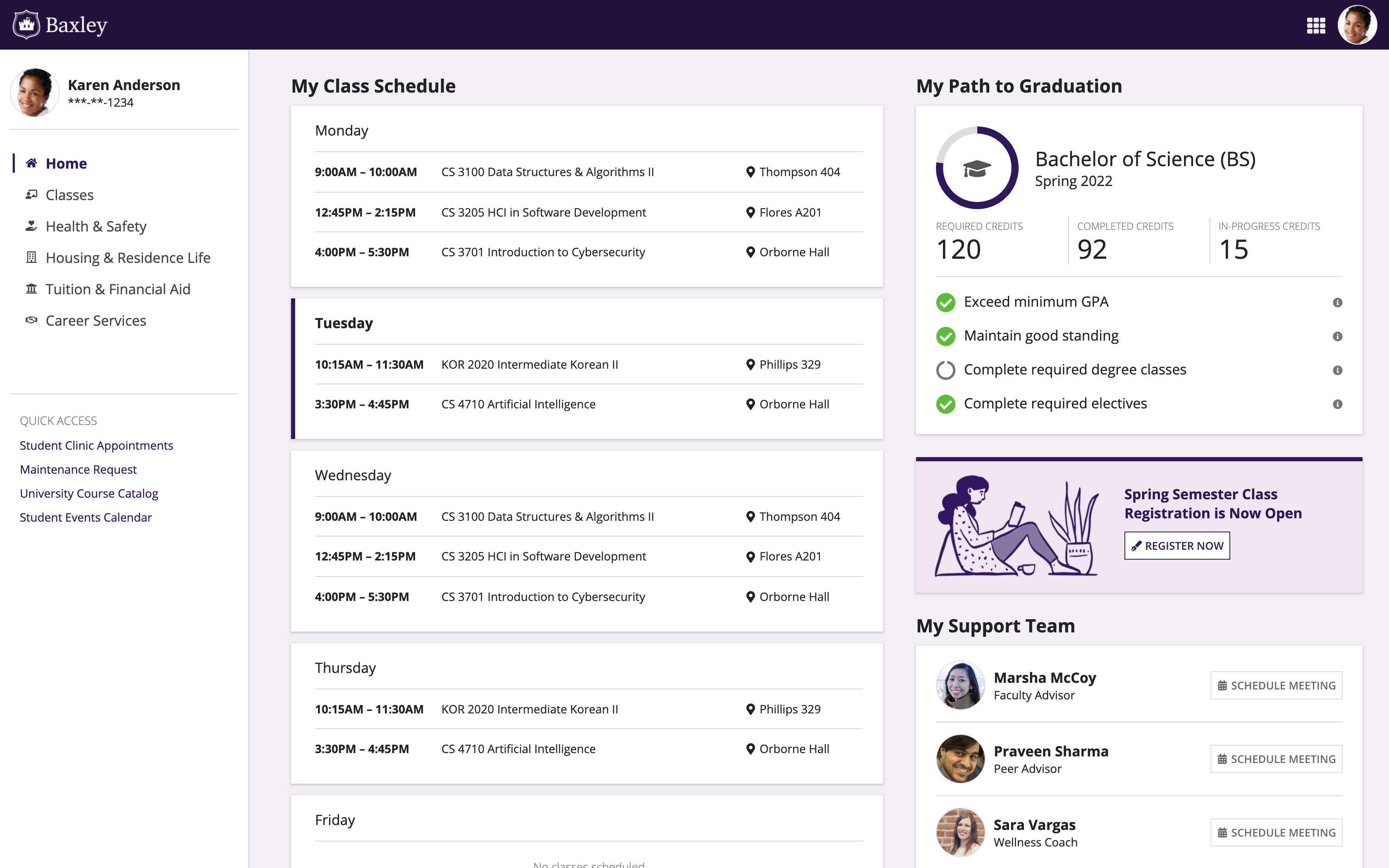1389x868 pixels.
Task: Click the in-progress credits value 15
Action: 1234,249
